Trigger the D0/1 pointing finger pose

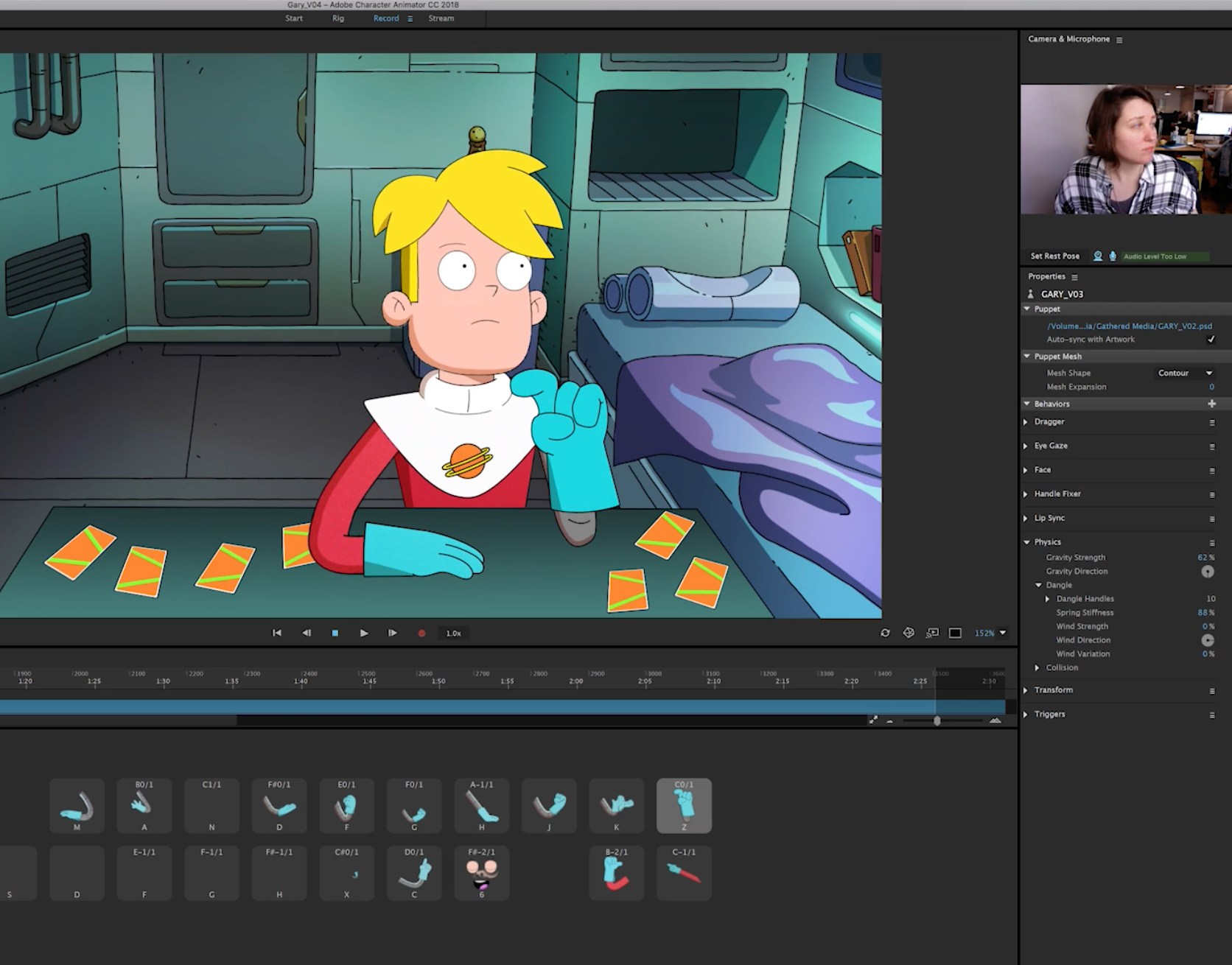[414, 873]
